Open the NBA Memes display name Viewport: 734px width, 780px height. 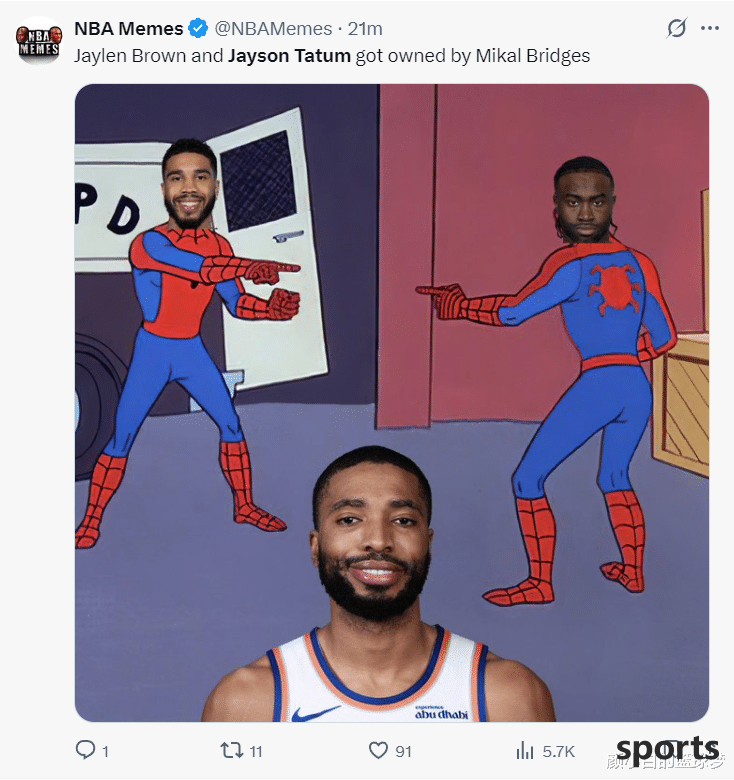129,29
